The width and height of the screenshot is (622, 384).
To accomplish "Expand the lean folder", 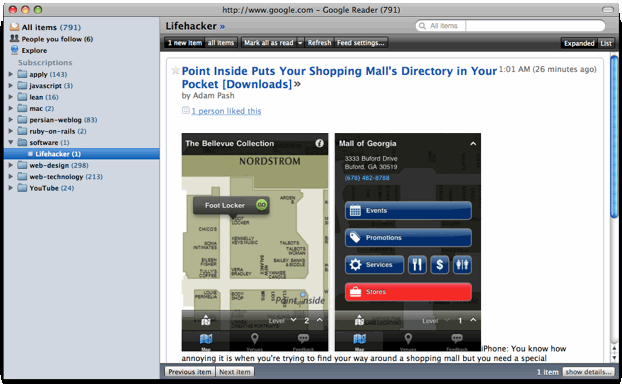I will pyautogui.click(x=11, y=97).
